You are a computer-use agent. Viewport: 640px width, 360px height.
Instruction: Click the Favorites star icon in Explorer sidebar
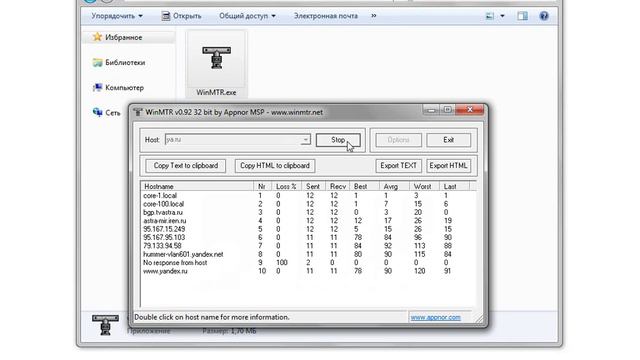pos(97,37)
